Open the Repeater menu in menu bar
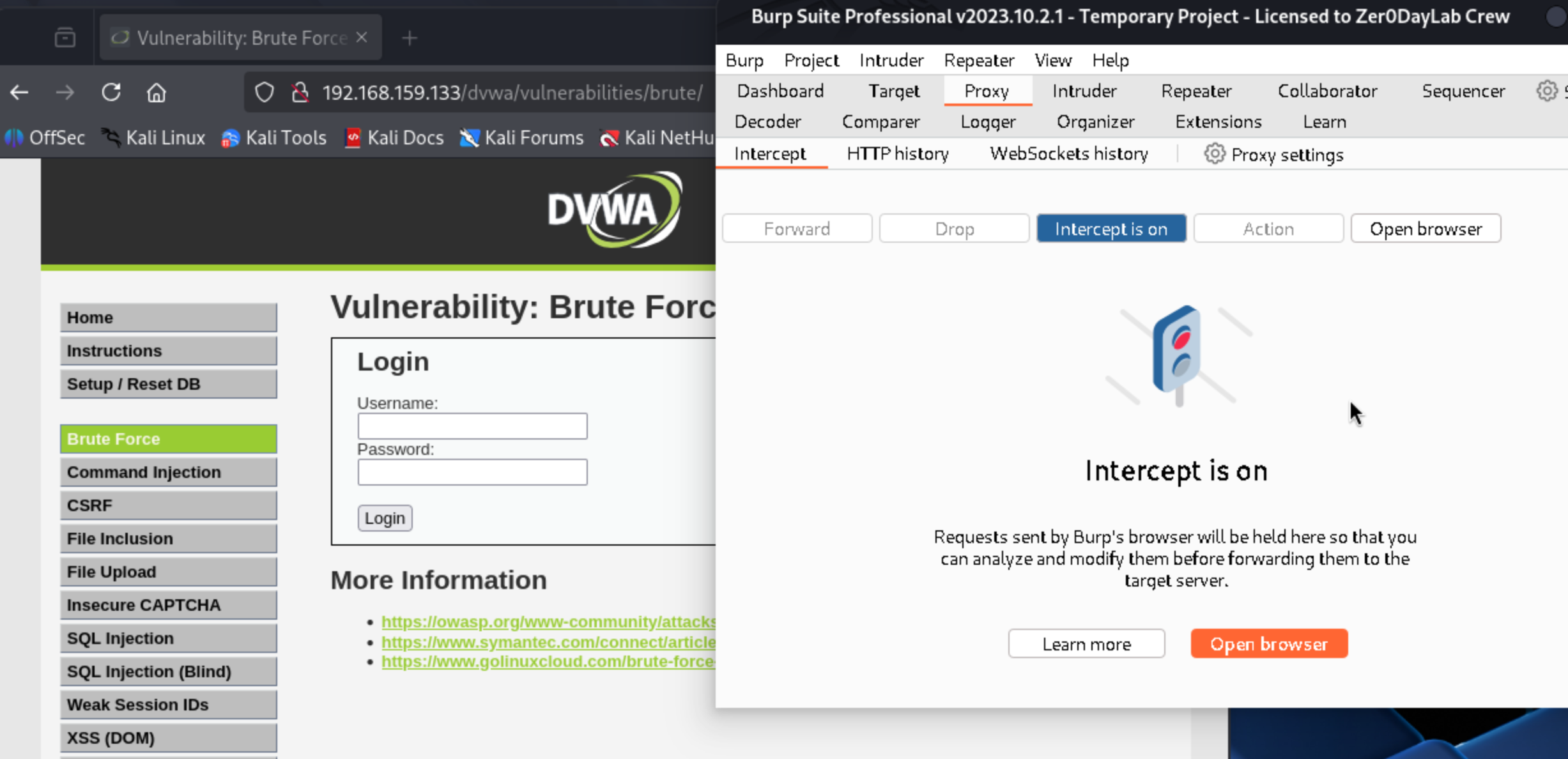The image size is (1568, 759). coord(979,60)
